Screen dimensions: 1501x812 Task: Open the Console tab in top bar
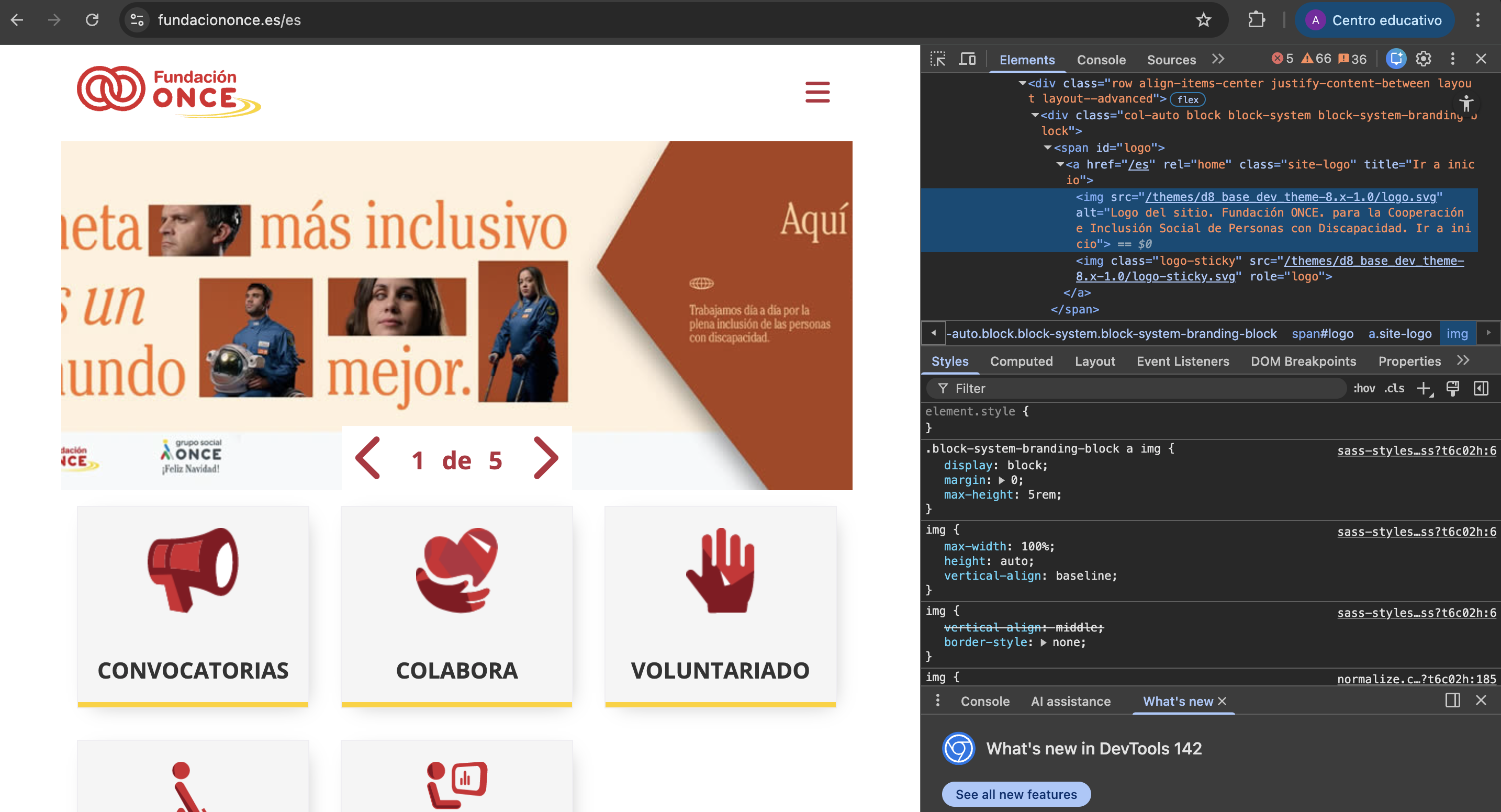[1101, 60]
